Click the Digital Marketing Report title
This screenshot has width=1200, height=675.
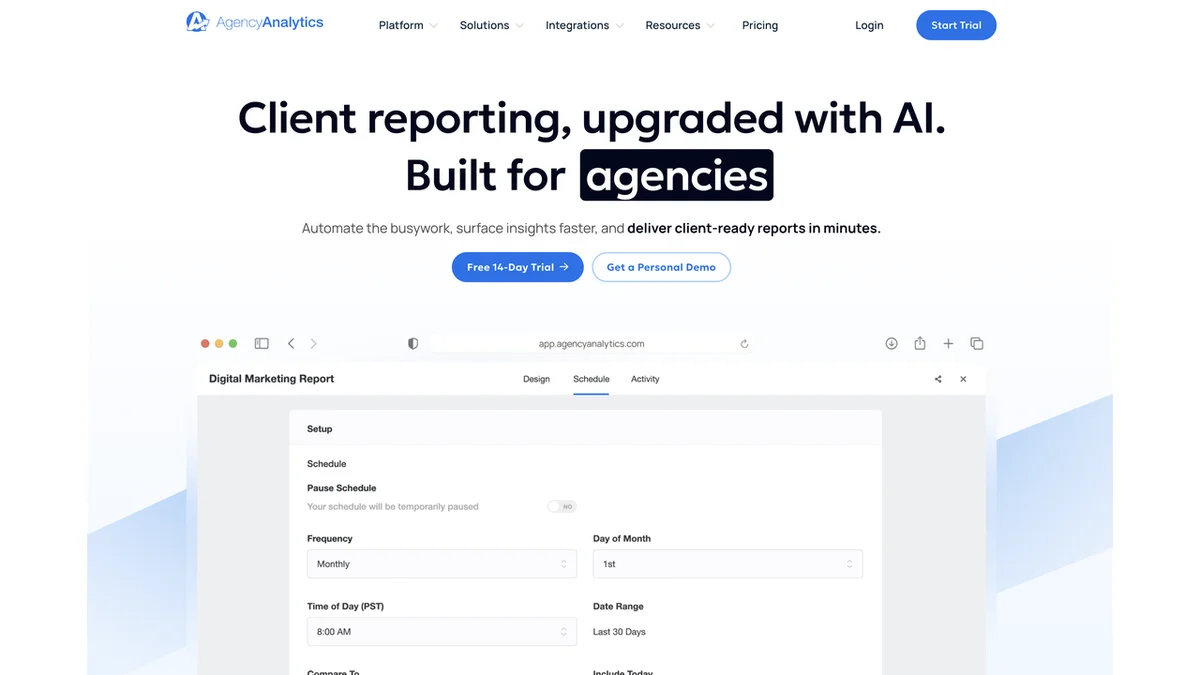tap(272, 379)
